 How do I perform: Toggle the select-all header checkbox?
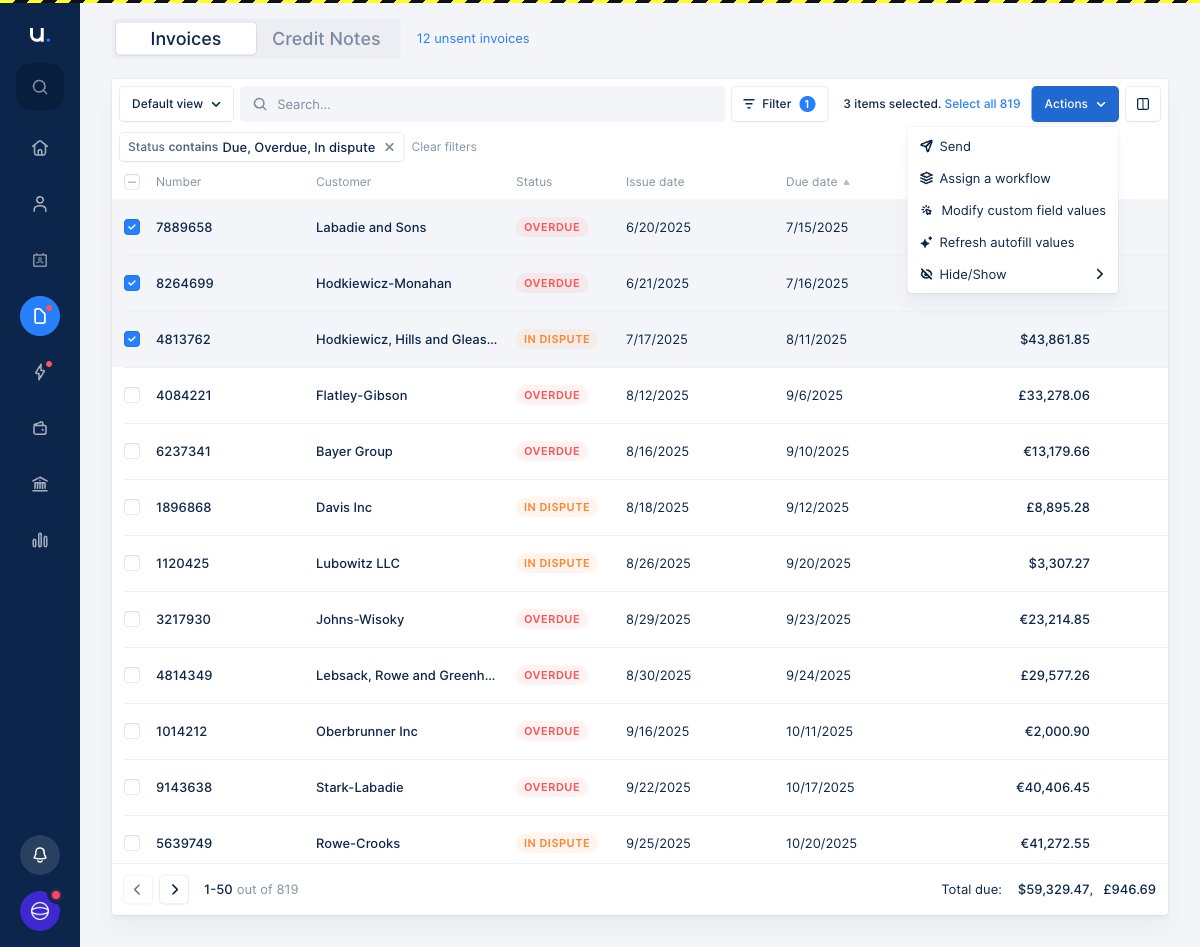pos(132,182)
